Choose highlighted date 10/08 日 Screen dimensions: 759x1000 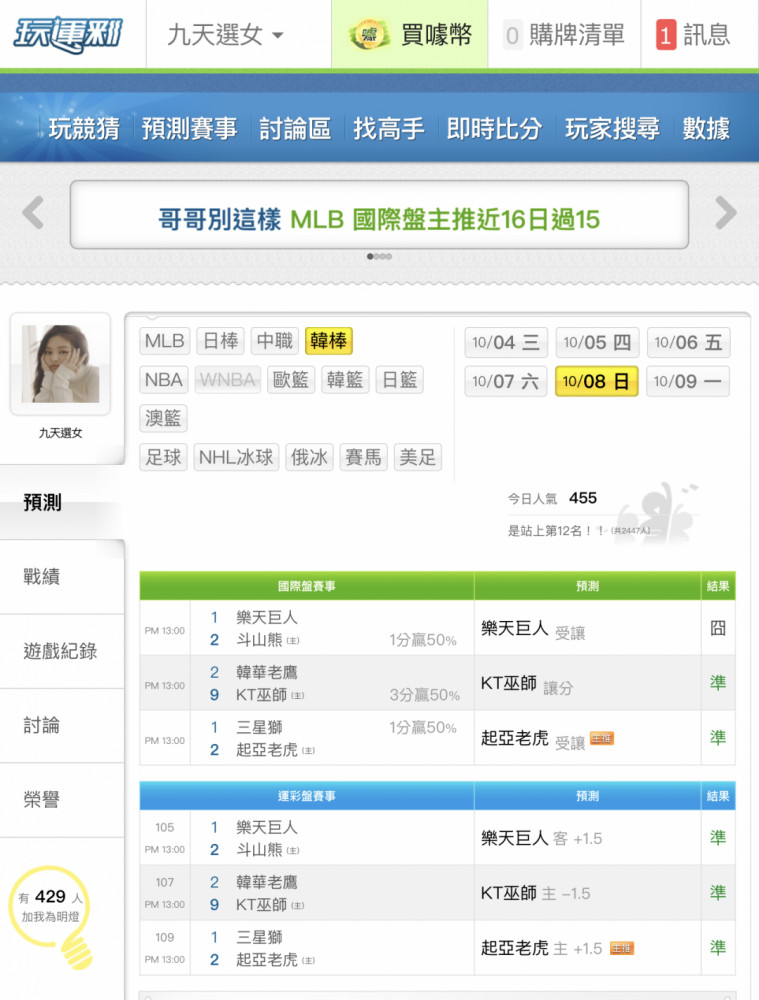596,381
